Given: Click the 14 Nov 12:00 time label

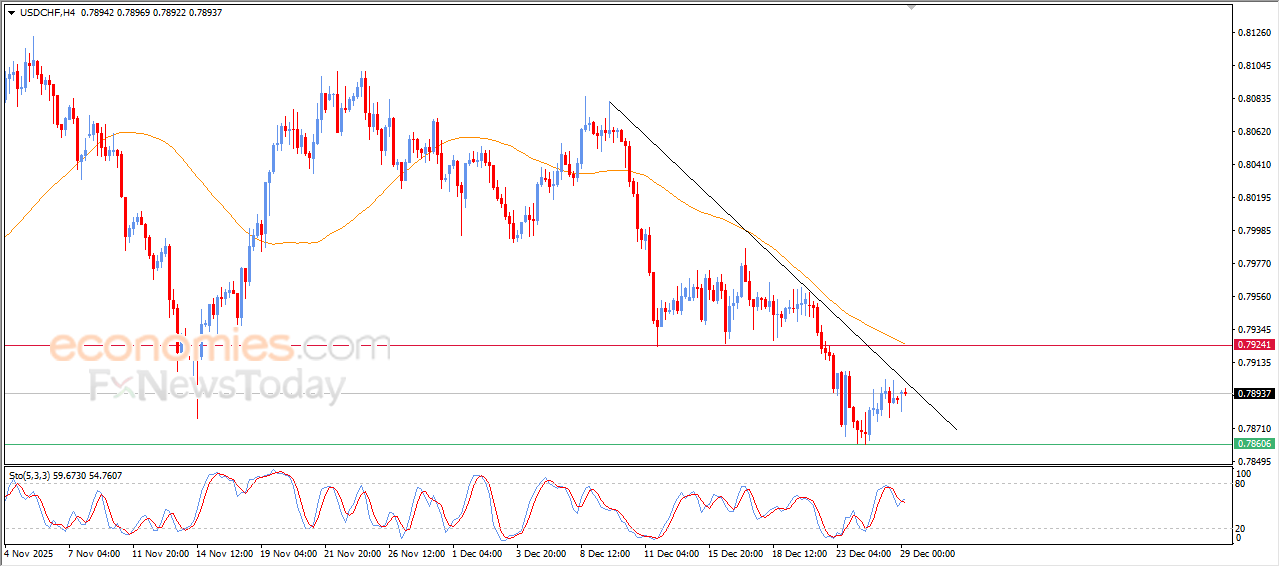Looking at the screenshot, I should [224, 553].
